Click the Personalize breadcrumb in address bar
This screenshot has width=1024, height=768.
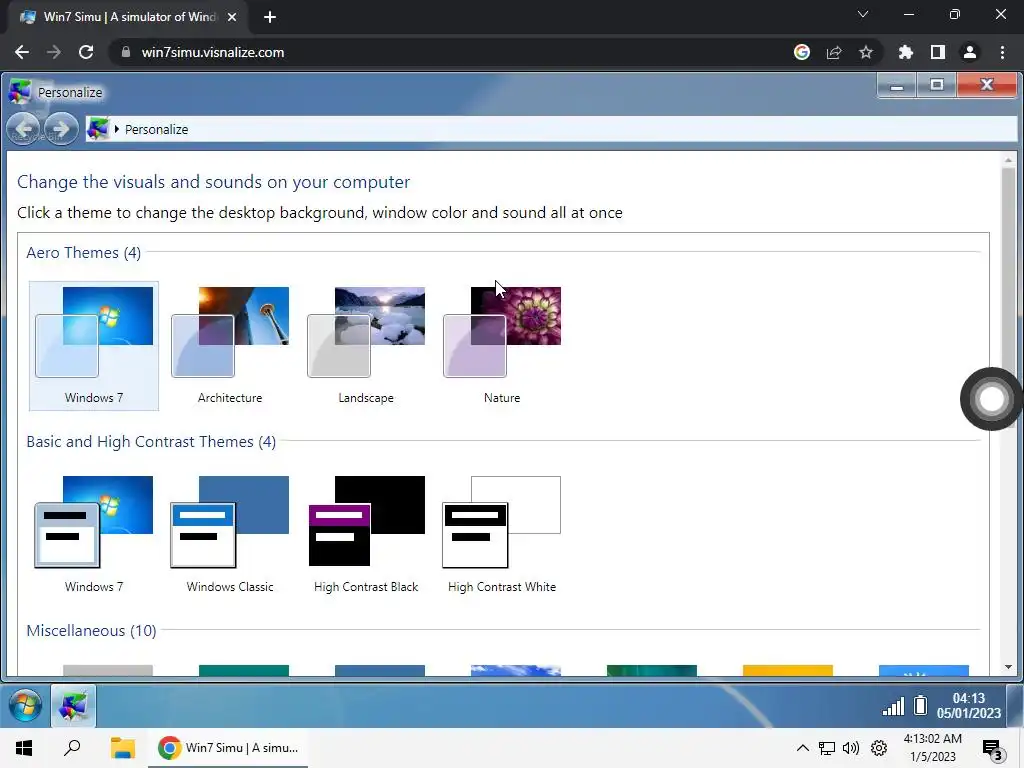[x=156, y=129]
